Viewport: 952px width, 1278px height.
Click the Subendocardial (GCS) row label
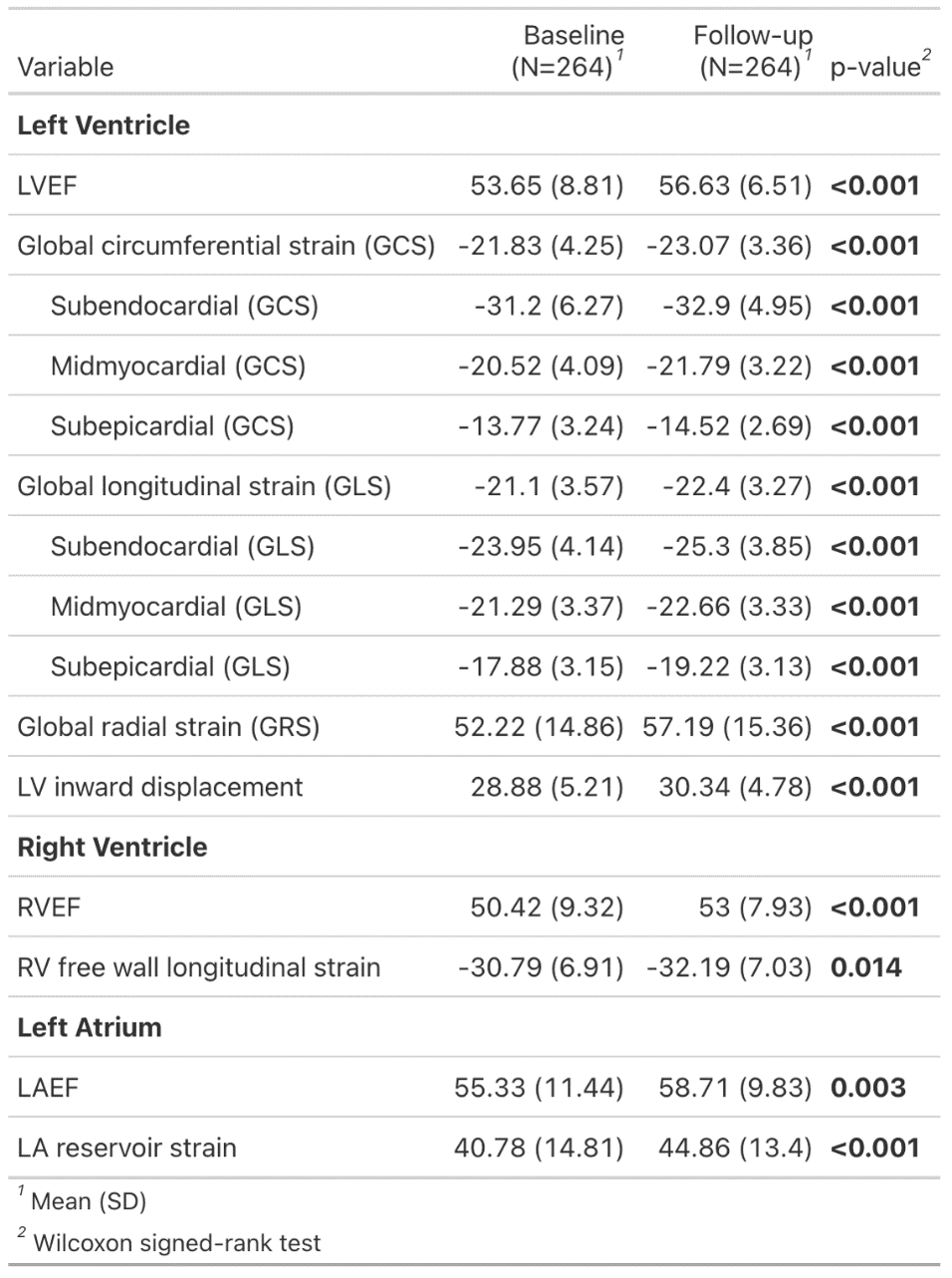click(184, 306)
